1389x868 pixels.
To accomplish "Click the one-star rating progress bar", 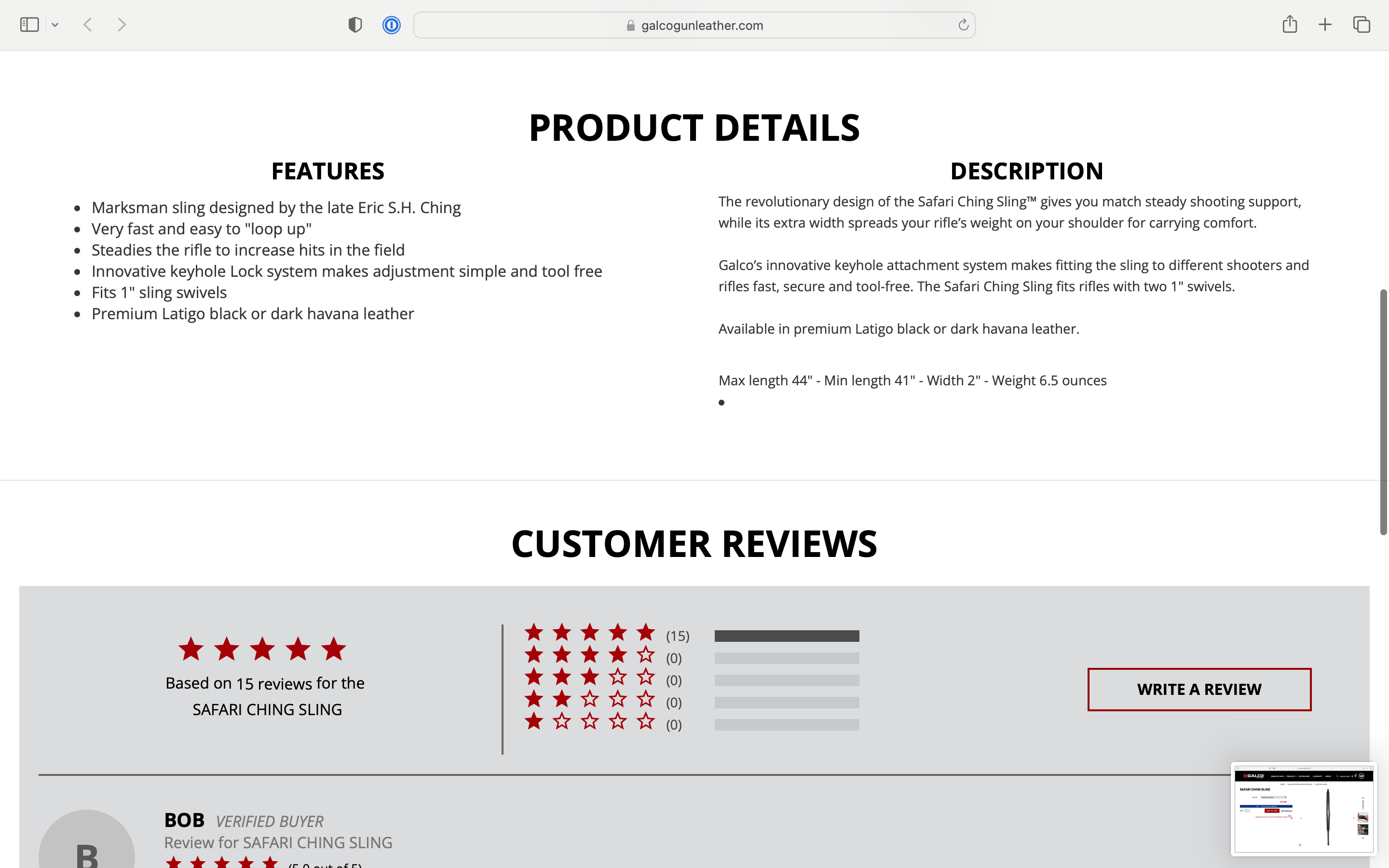I will coord(787,725).
